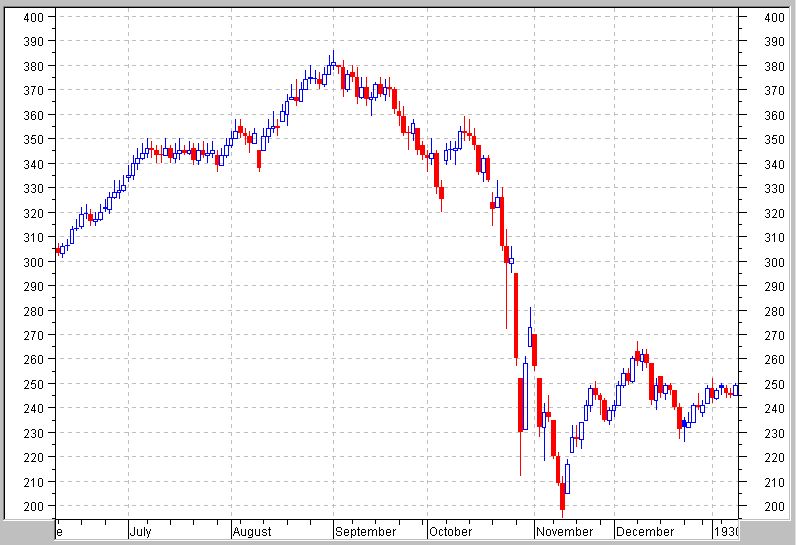Click the 200 value on the left axis
The image size is (796, 545).
point(34,506)
